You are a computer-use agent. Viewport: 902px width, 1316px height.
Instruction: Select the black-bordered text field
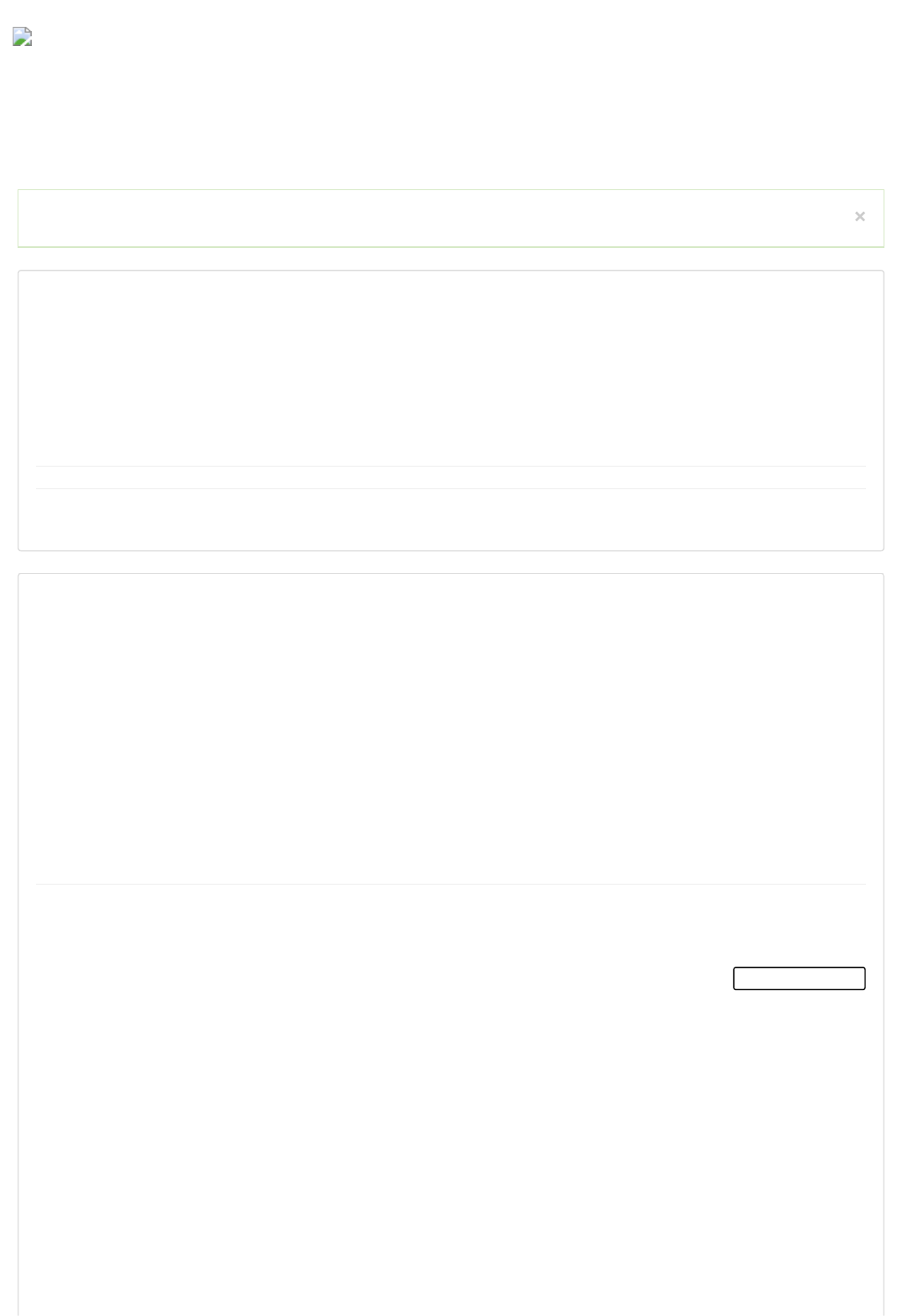(x=799, y=978)
